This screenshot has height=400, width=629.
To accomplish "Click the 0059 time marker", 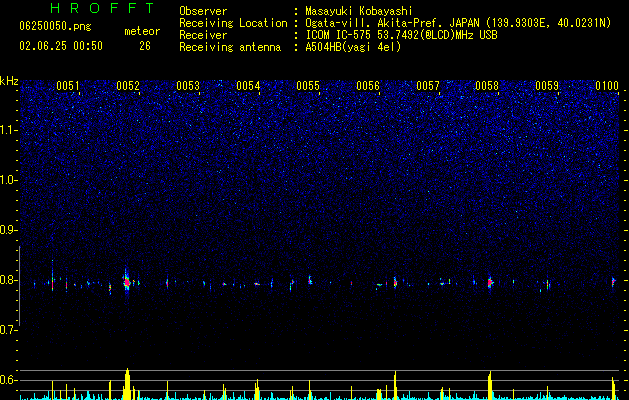I will tap(547, 86).
